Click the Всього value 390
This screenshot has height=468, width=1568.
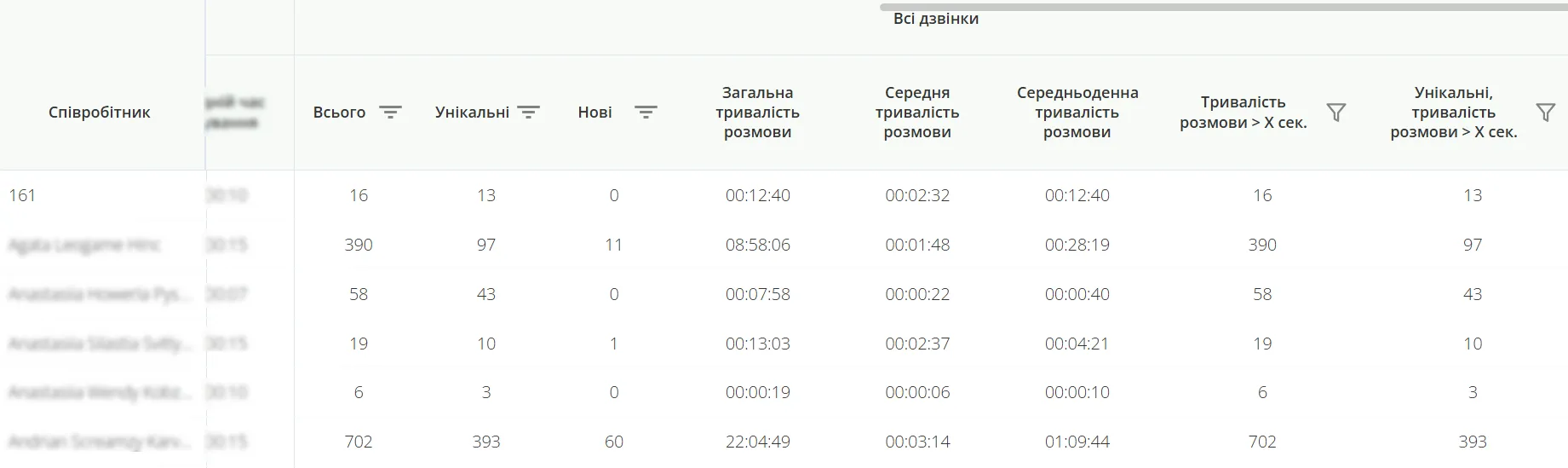pyautogui.click(x=359, y=245)
